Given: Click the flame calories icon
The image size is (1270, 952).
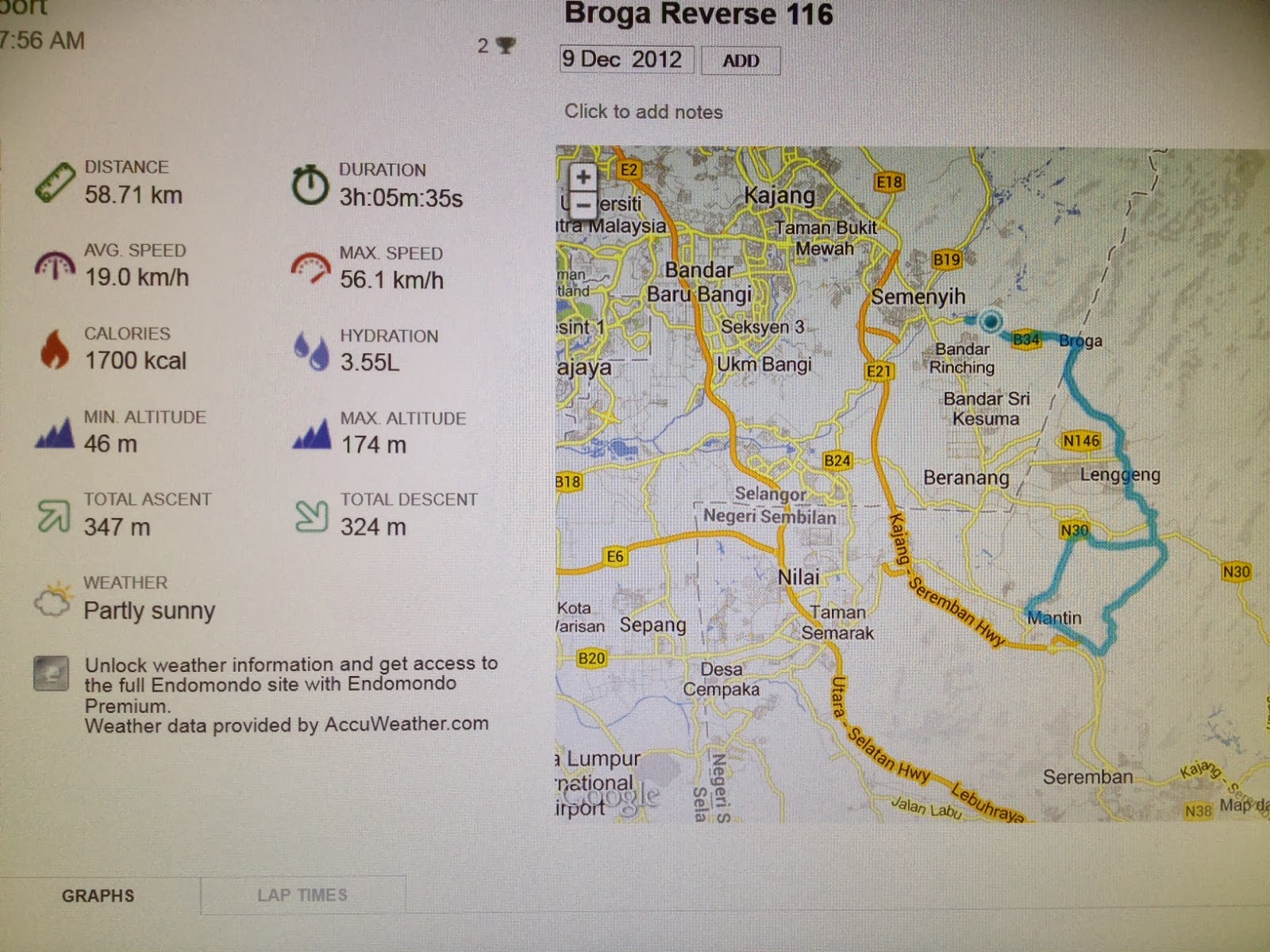Looking at the screenshot, I should [x=54, y=349].
